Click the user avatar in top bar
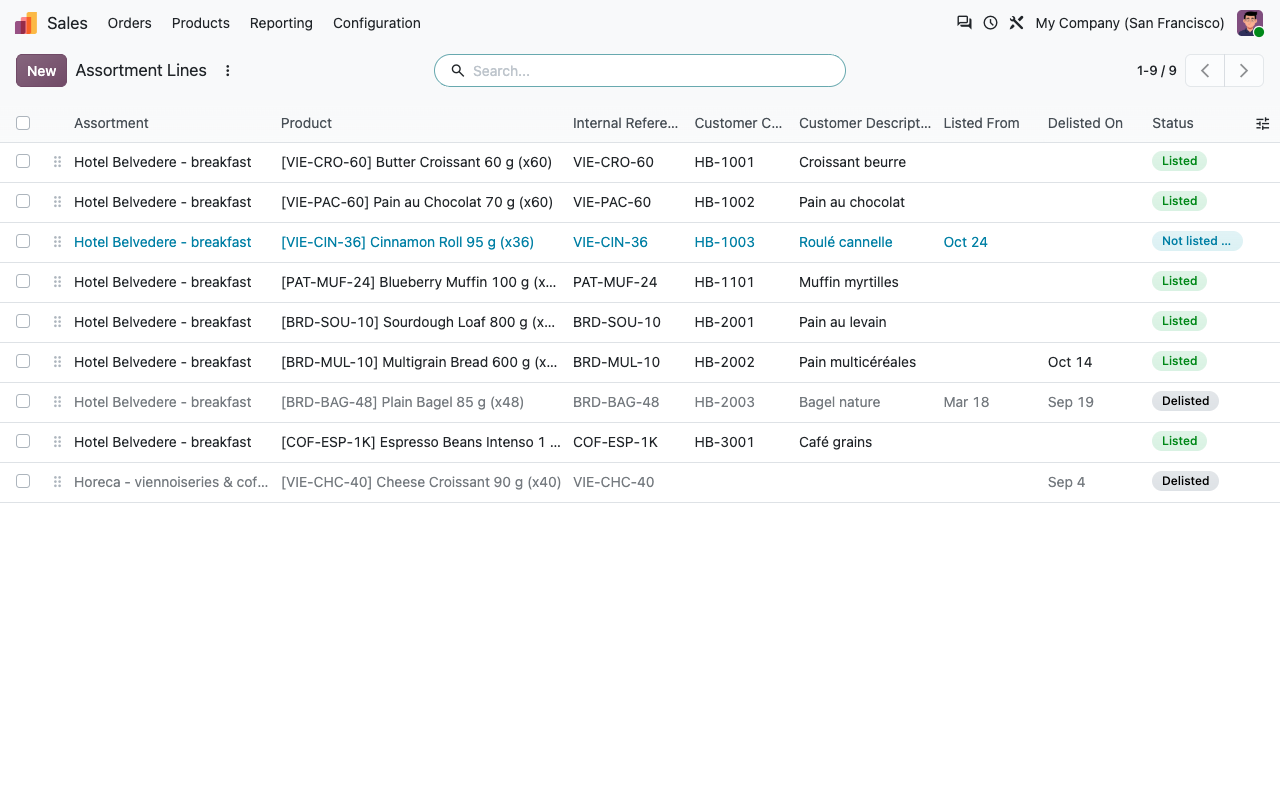The width and height of the screenshot is (1280, 800). tap(1250, 23)
